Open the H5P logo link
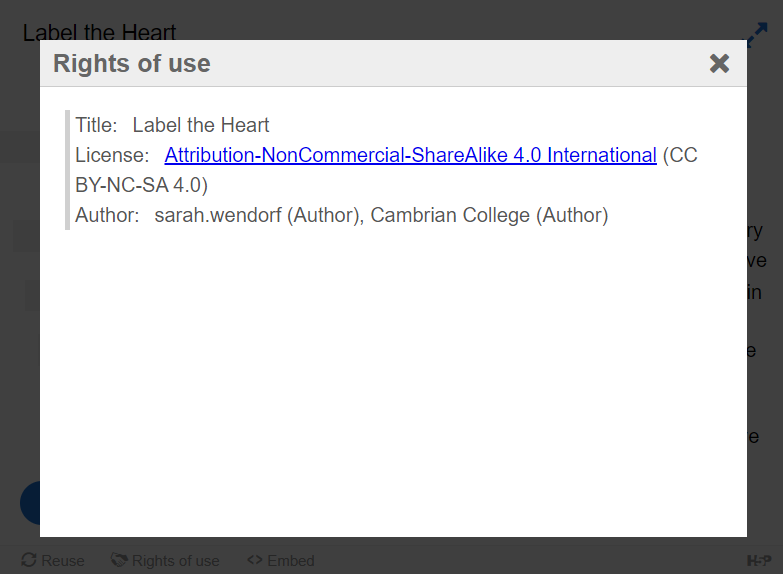The height and width of the screenshot is (574, 783). click(x=758, y=560)
